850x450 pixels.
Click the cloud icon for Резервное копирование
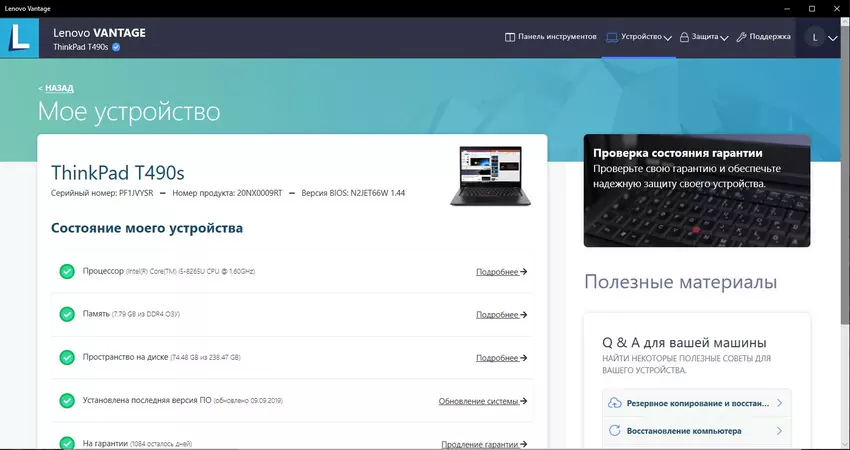tap(613, 403)
